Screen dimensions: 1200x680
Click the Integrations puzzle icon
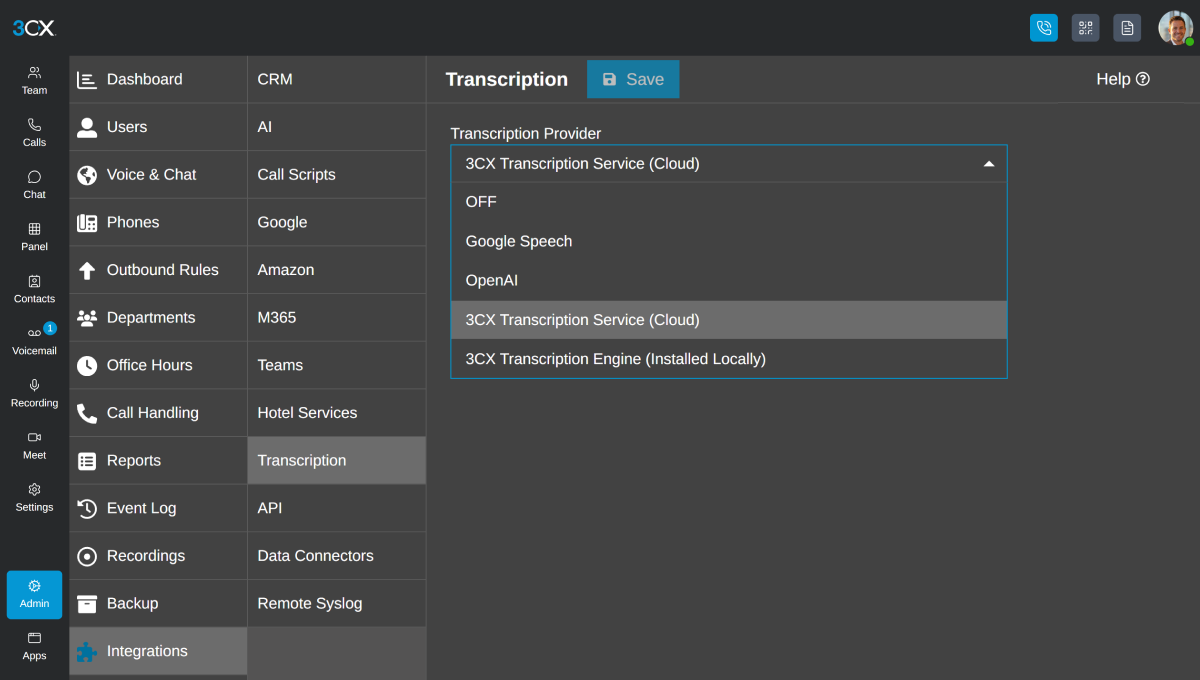pyautogui.click(x=87, y=651)
